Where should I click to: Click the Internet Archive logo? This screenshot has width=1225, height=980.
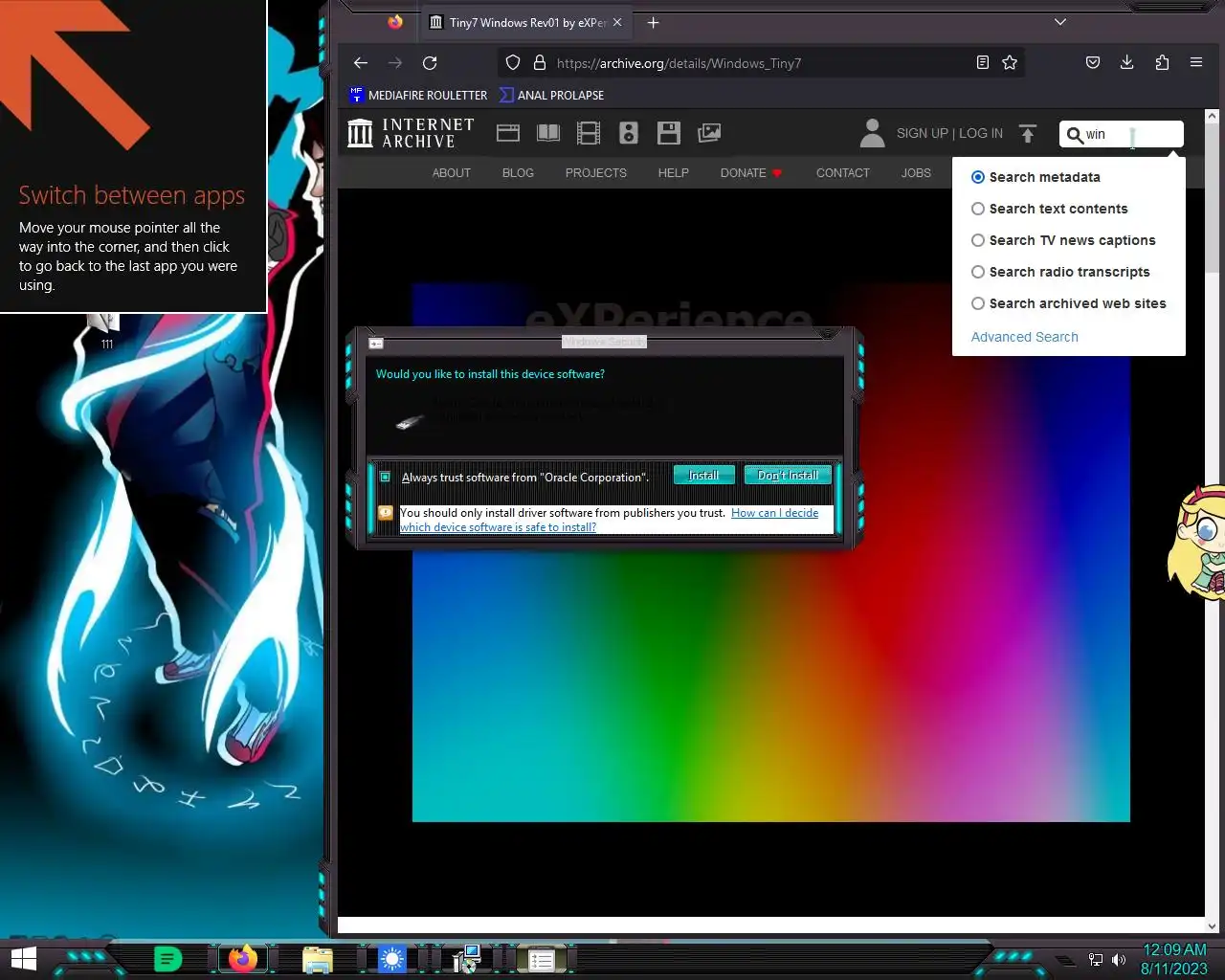click(x=411, y=133)
